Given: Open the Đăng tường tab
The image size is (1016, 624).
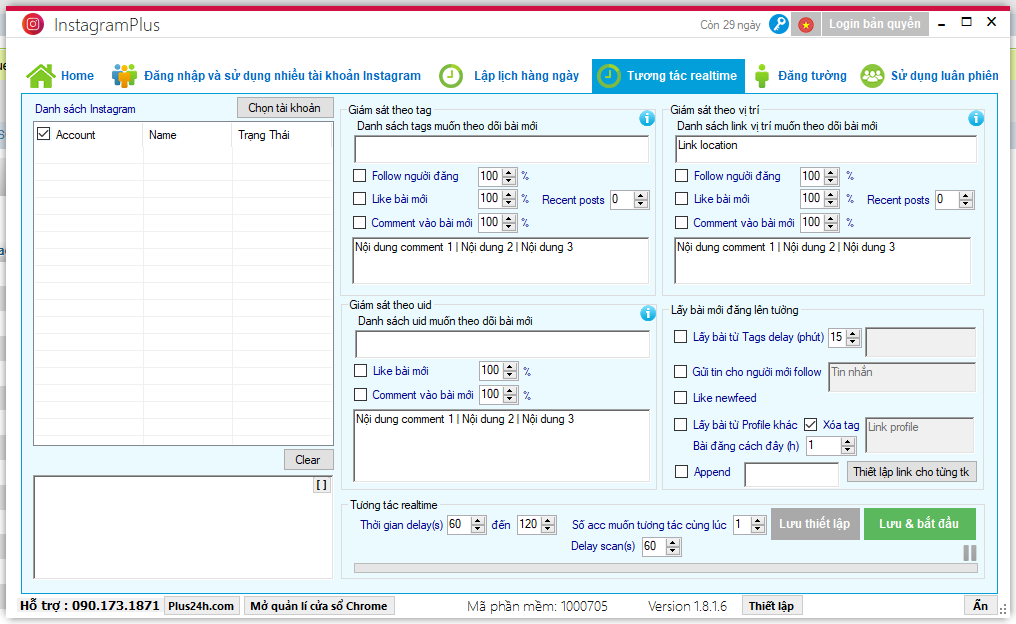Looking at the screenshot, I should click(x=801, y=76).
